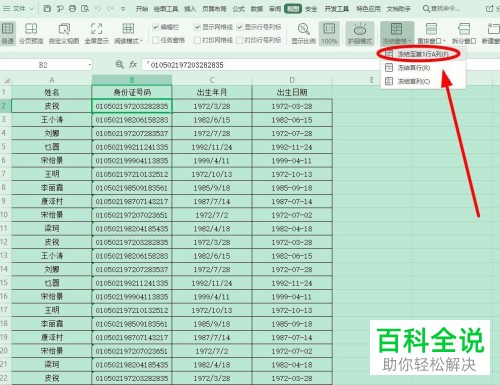The image size is (500, 385).
Task: Click cell 1992/11/24 in row 5
Action: (212, 147)
